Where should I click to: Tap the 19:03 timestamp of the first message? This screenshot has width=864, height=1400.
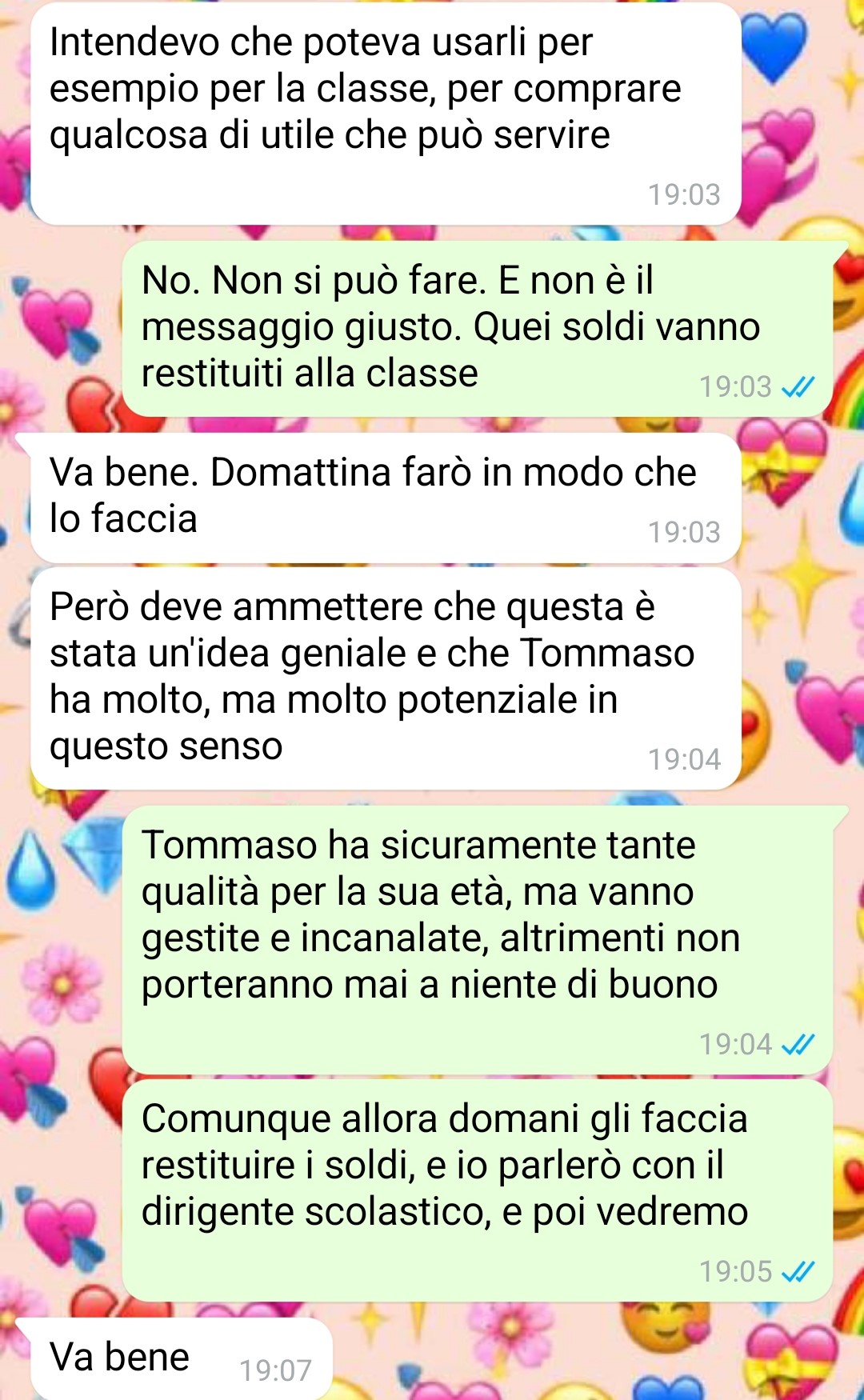pyautogui.click(x=684, y=194)
